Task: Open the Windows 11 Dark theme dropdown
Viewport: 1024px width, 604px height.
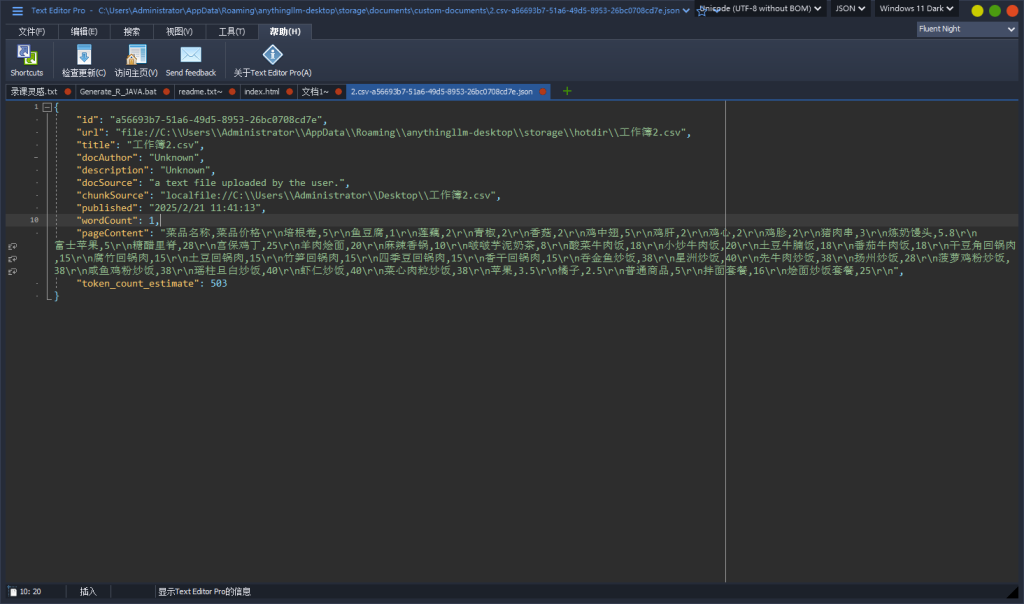Action: (x=916, y=9)
